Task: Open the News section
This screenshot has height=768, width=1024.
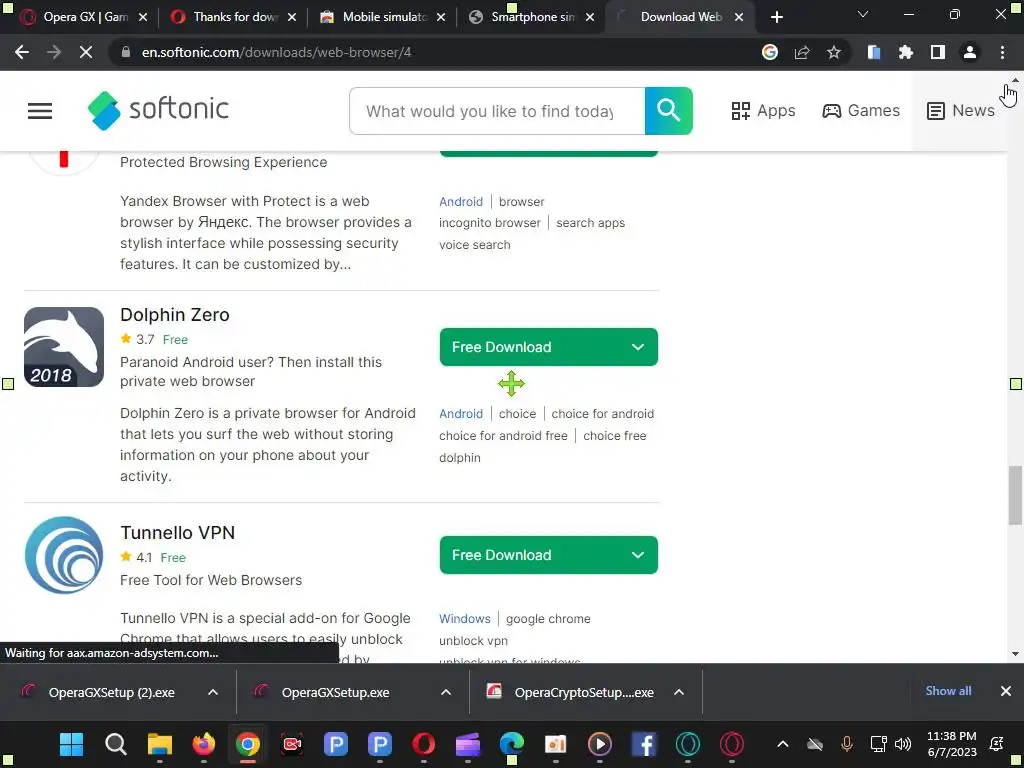Action: point(961,110)
